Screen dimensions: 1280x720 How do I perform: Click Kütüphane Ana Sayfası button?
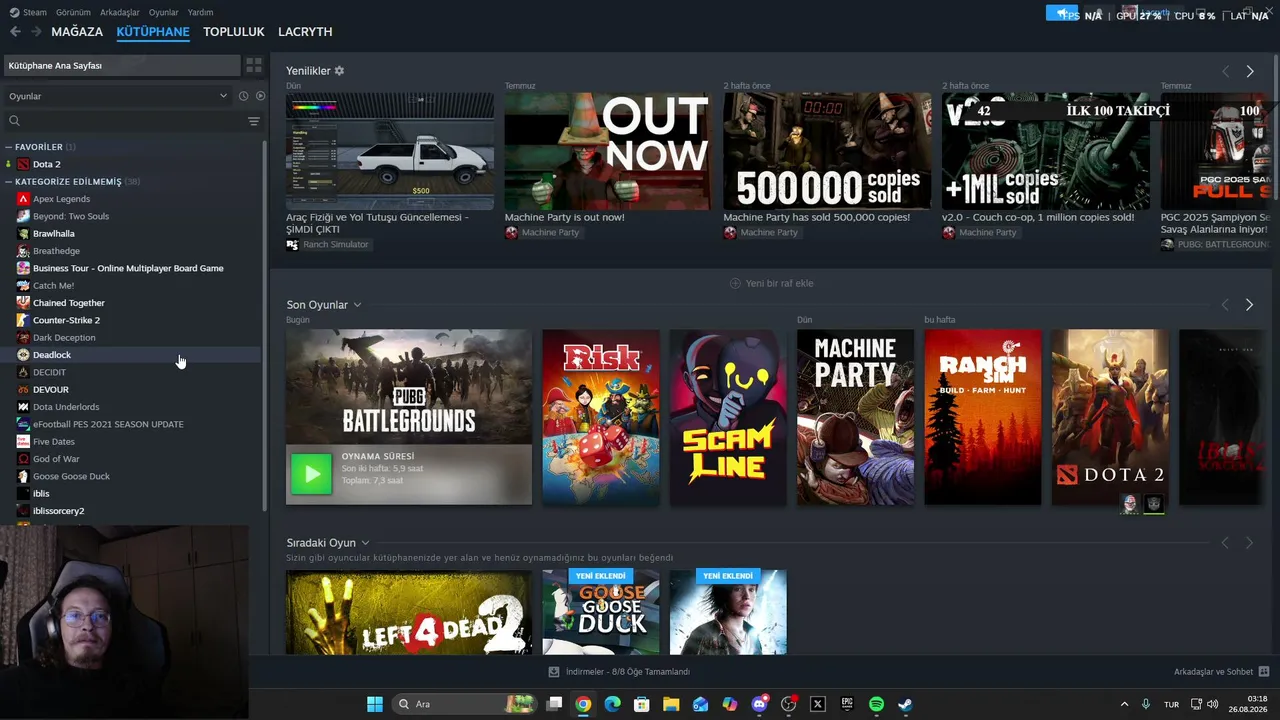pos(122,65)
